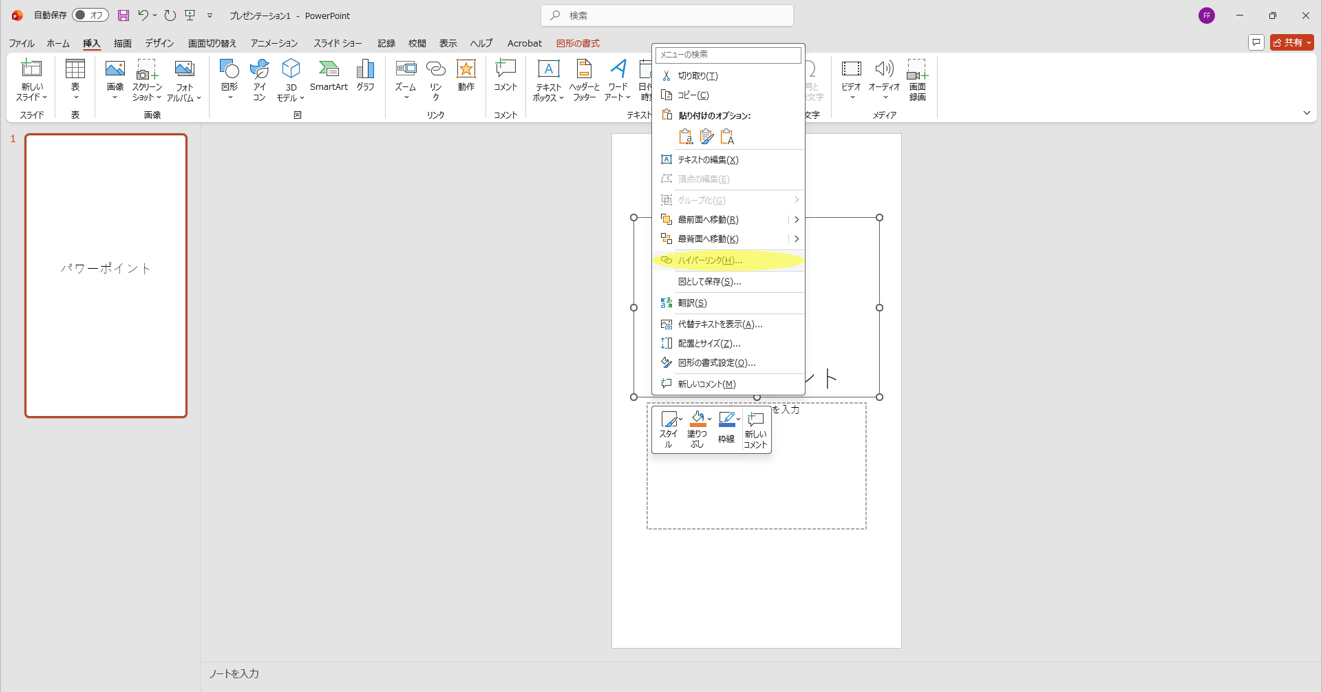
Task: Insert a chart using グラフ icon
Action: pos(365,75)
